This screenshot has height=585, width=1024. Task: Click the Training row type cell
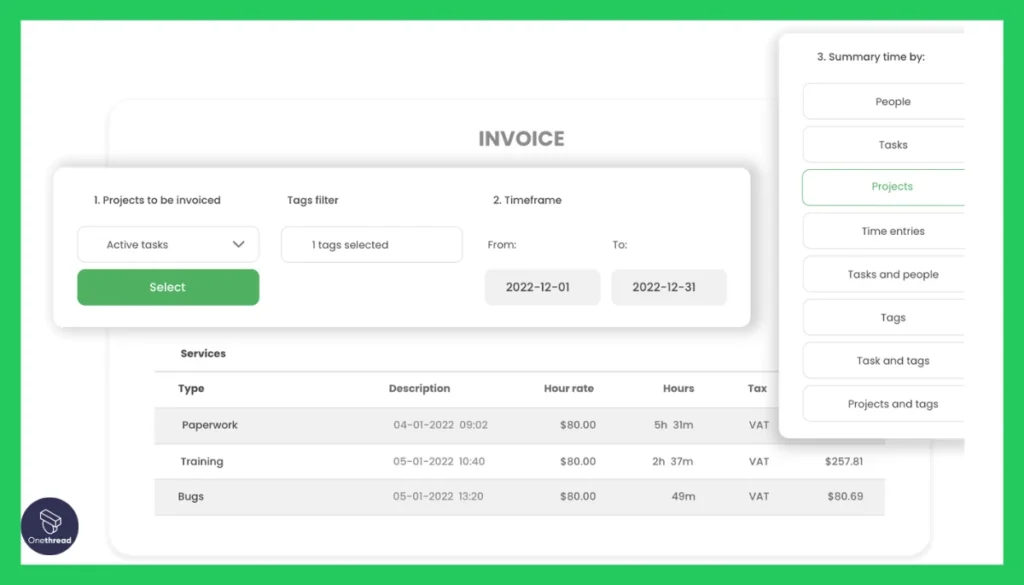pos(202,462)
